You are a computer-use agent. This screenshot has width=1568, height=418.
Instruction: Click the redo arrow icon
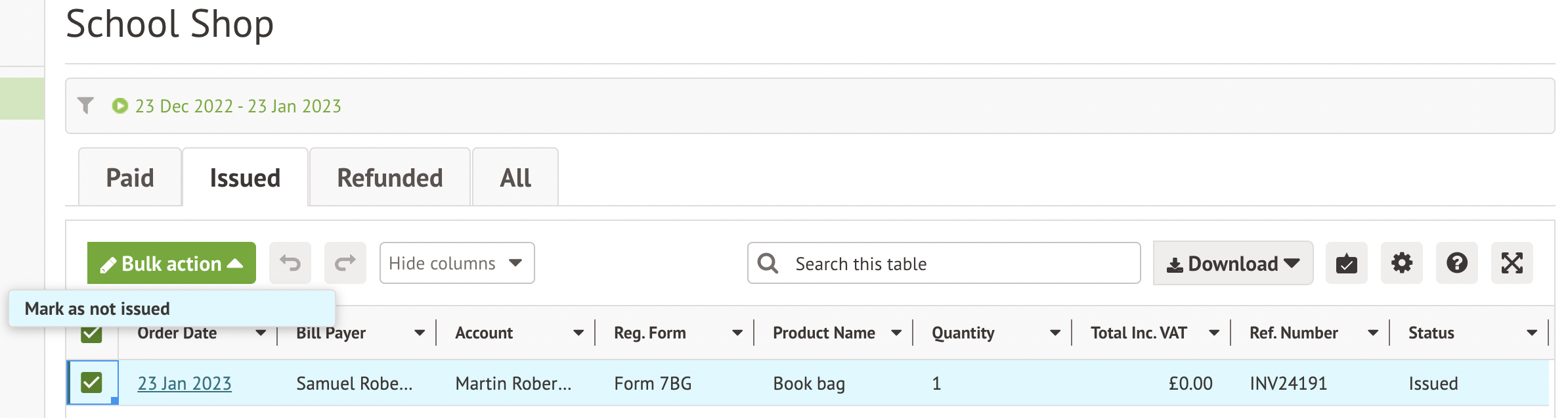click(345, 263)
